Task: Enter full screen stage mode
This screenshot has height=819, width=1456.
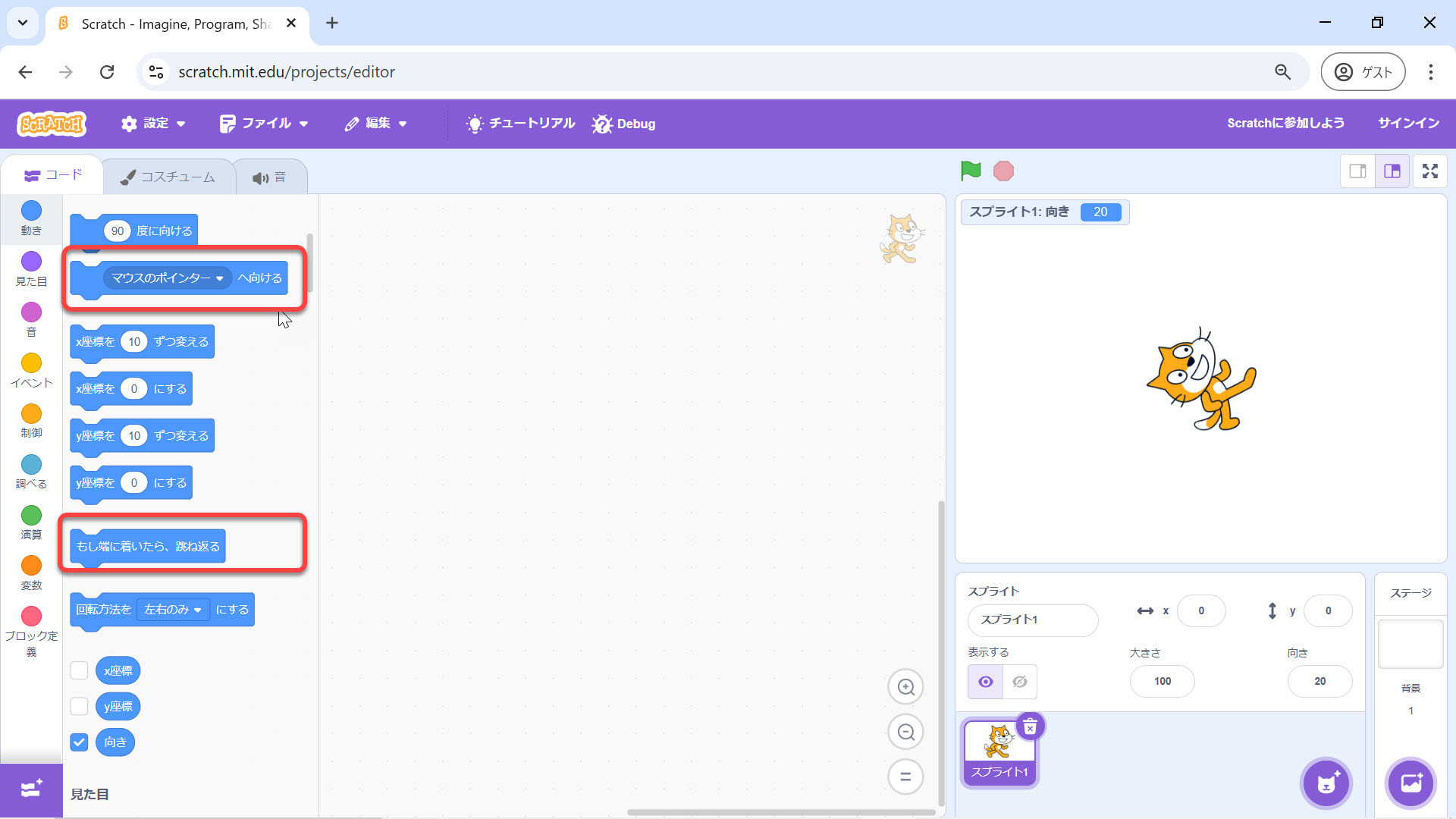Action: (x=1430, y=171)
